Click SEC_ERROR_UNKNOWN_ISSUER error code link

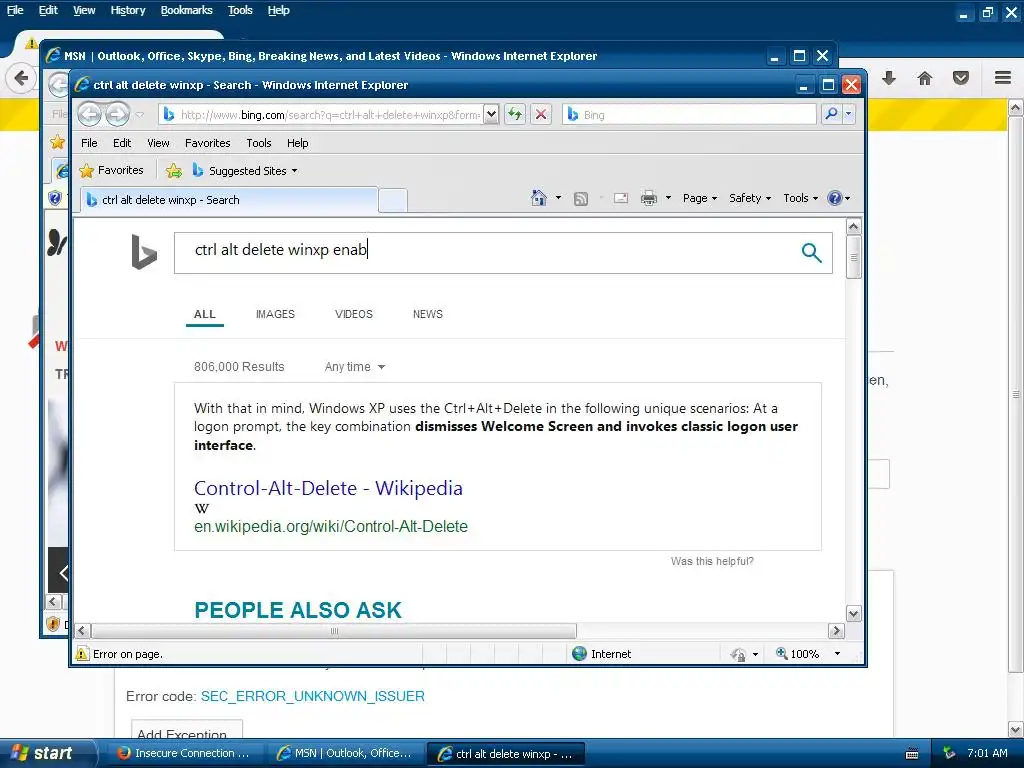[312, 696]
